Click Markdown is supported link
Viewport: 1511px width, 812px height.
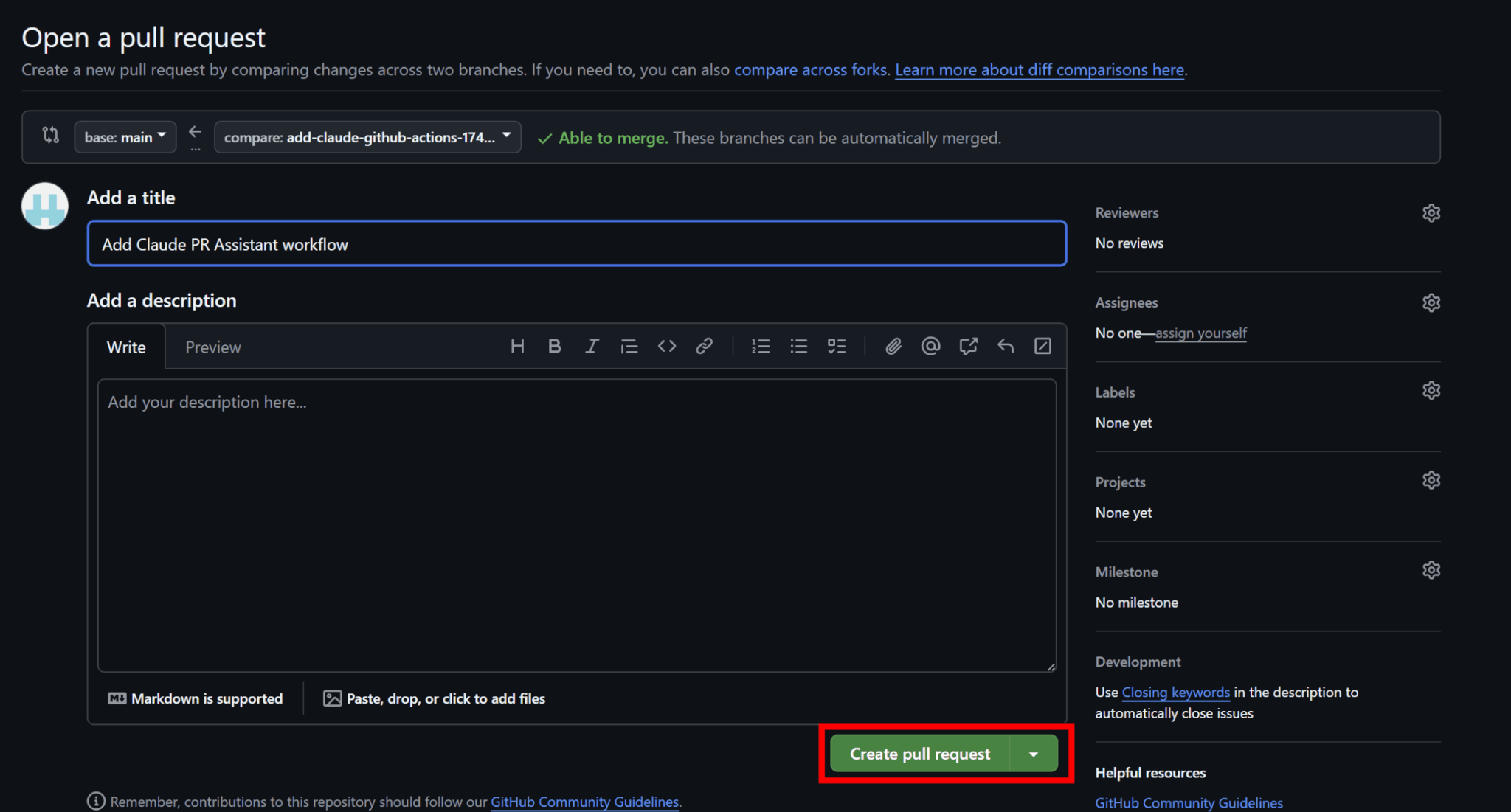click(196, 698)
